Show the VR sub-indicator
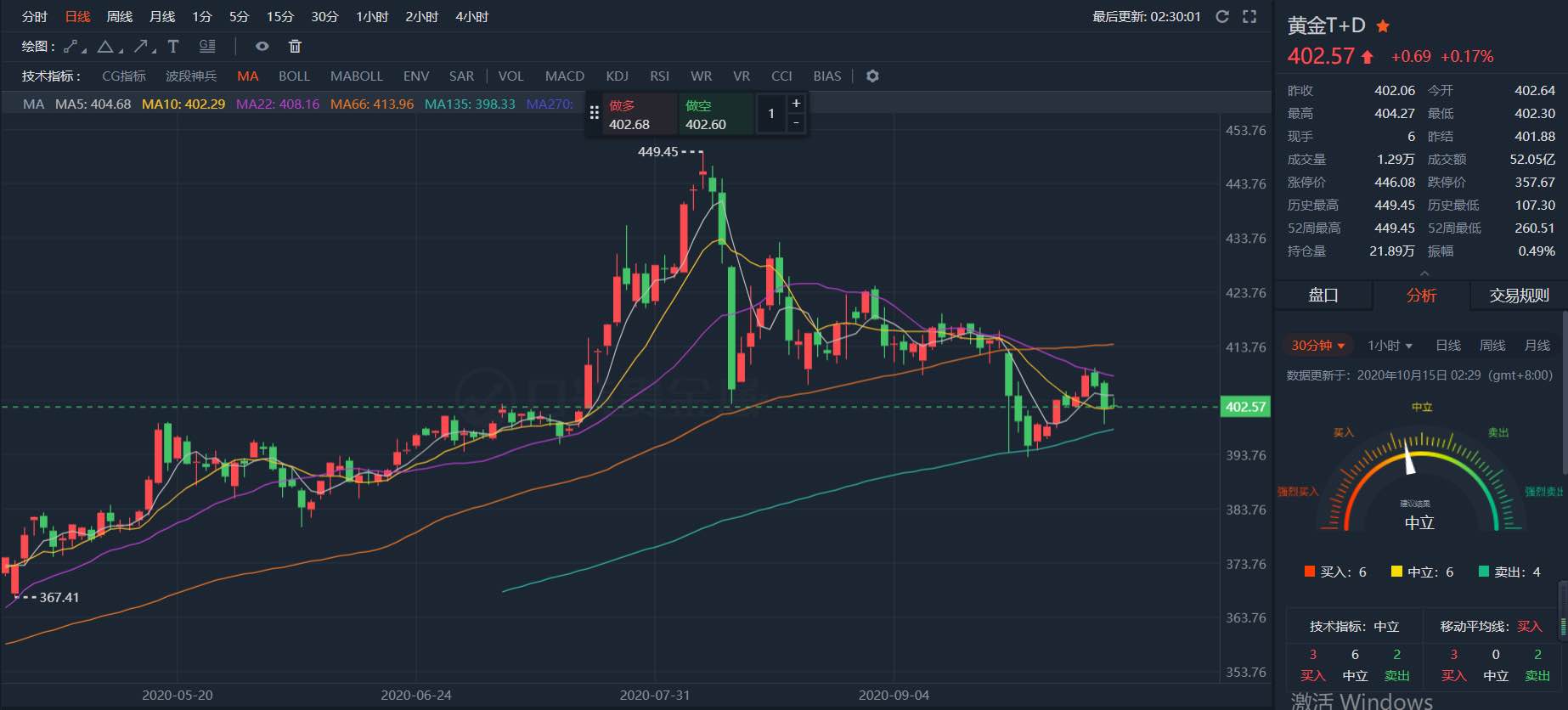Screen dimensions: 1568x710 (x=742, y=76)
